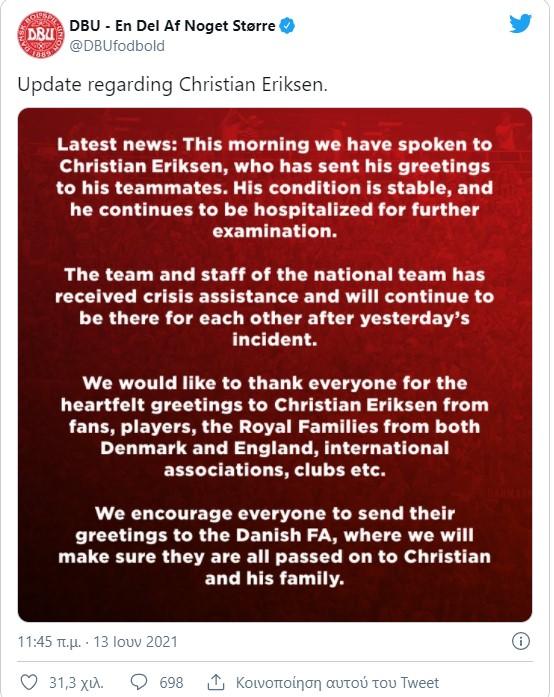Click the 11:45 π.μ. time link
This screenshot has width=554, height=697.
click(x=49, y=642)
